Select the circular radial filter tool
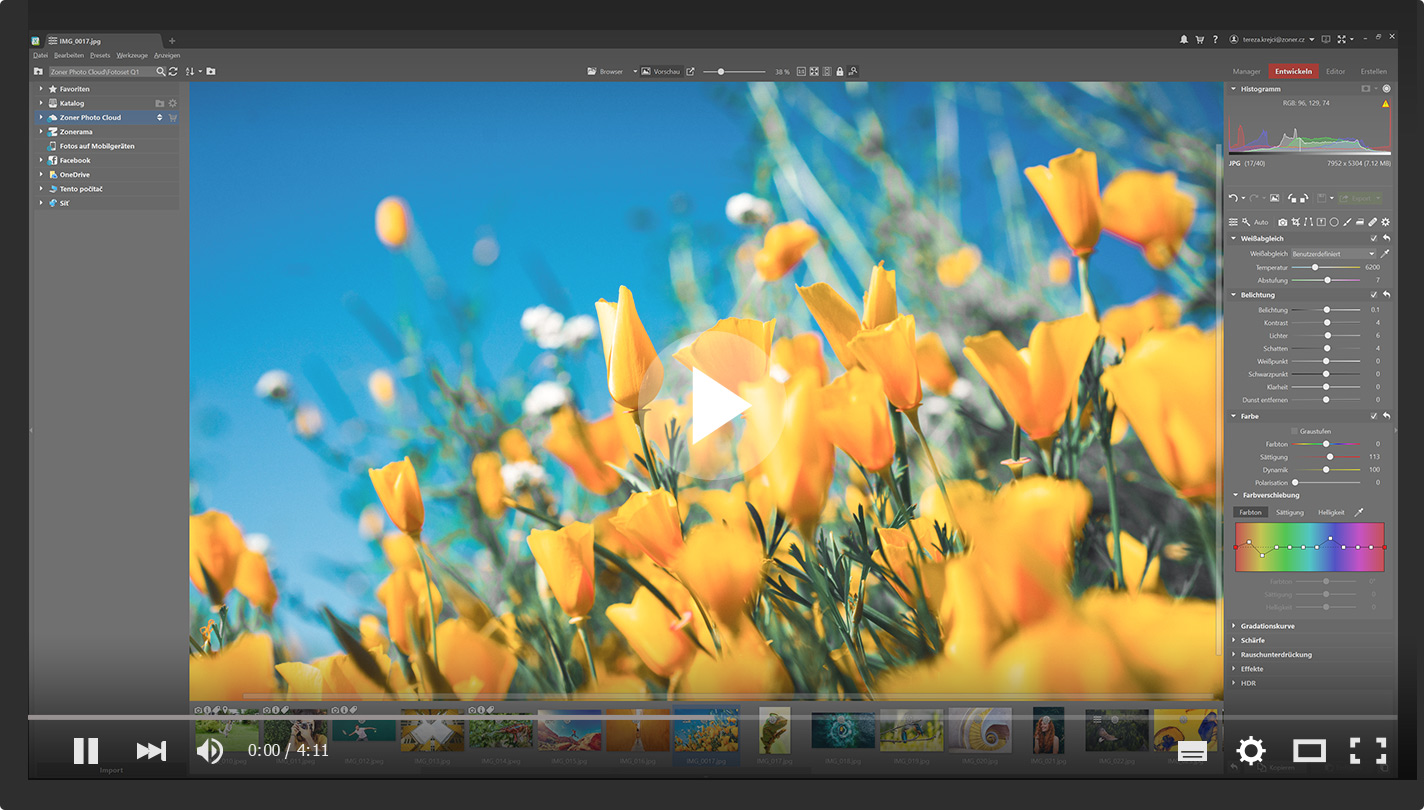This screenshot has width=1424, height=810. pos(1334,222)
